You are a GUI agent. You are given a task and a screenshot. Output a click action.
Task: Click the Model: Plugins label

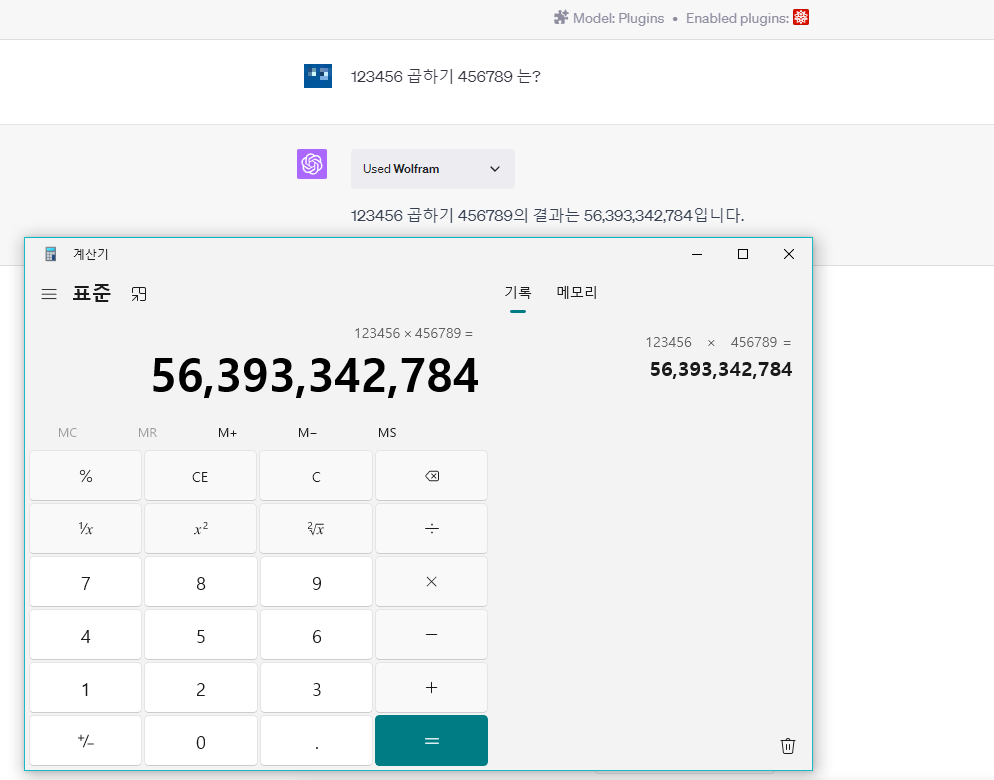(619, 18)
